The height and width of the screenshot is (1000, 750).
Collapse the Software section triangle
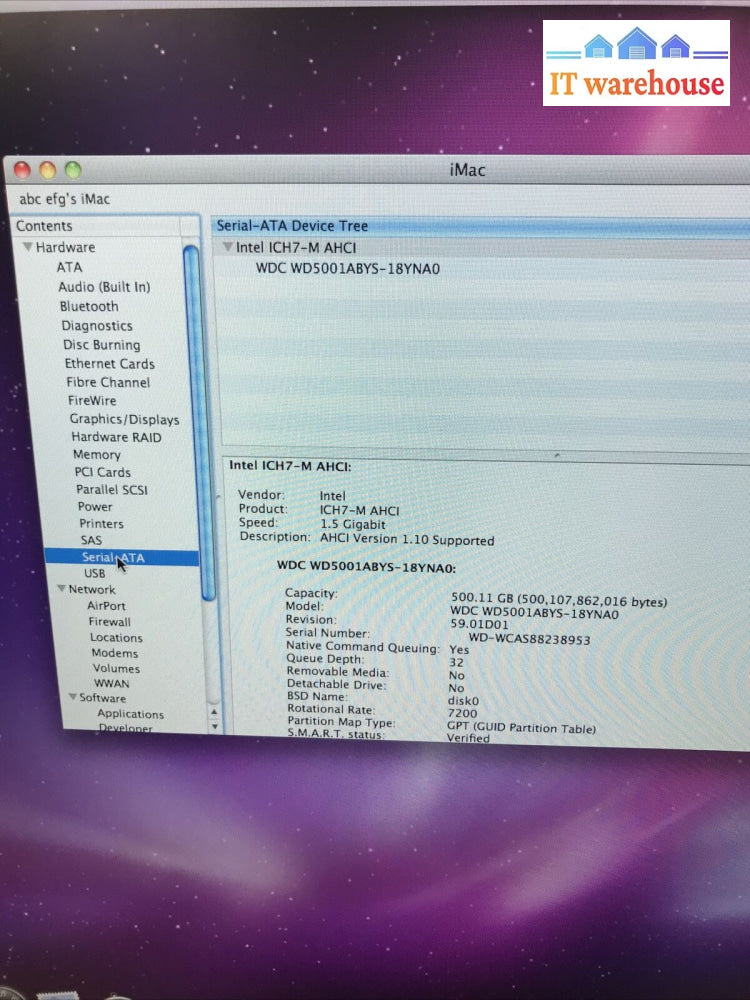[x=73, y=698]
